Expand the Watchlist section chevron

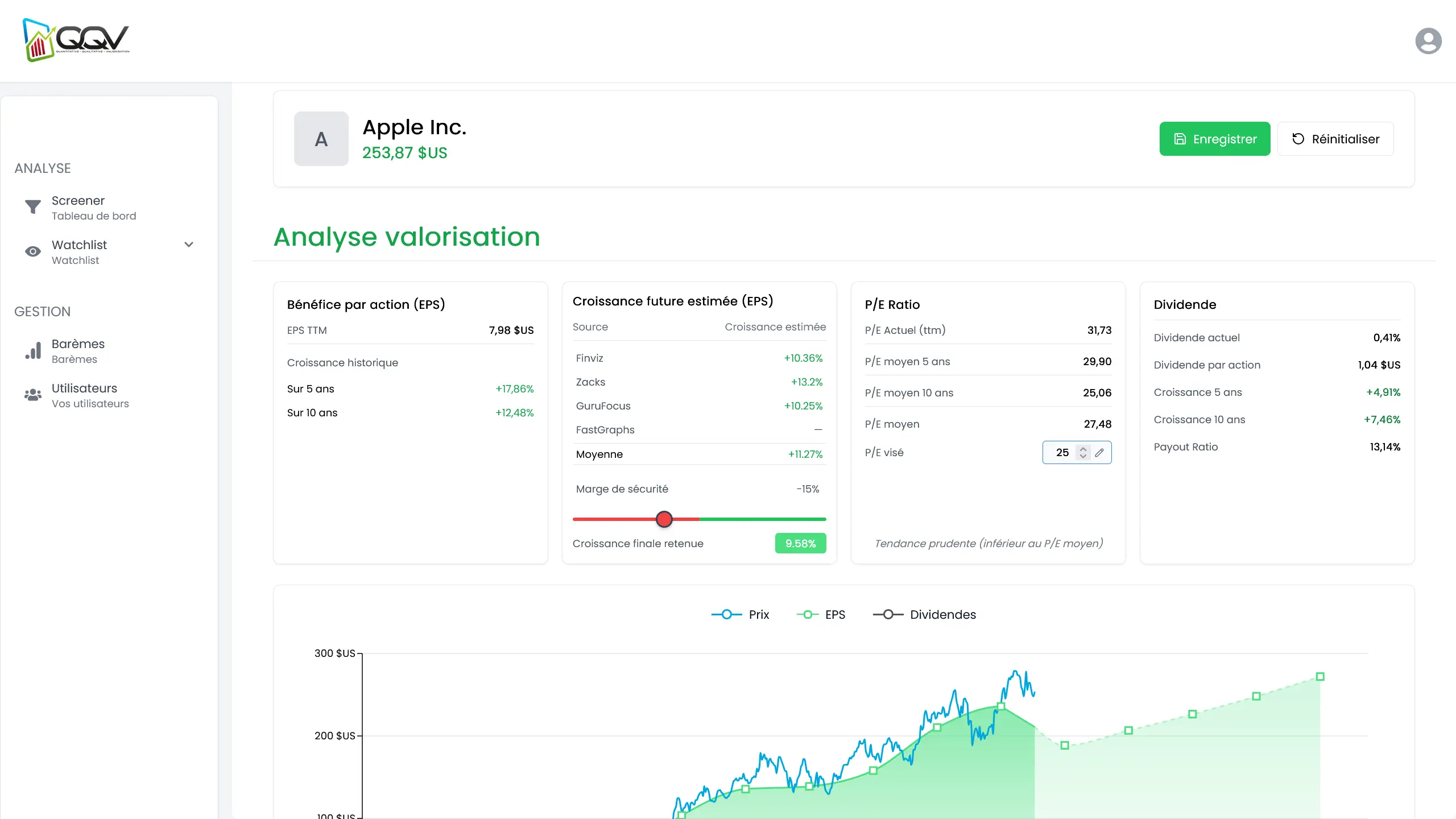click(x=189, y=244)
